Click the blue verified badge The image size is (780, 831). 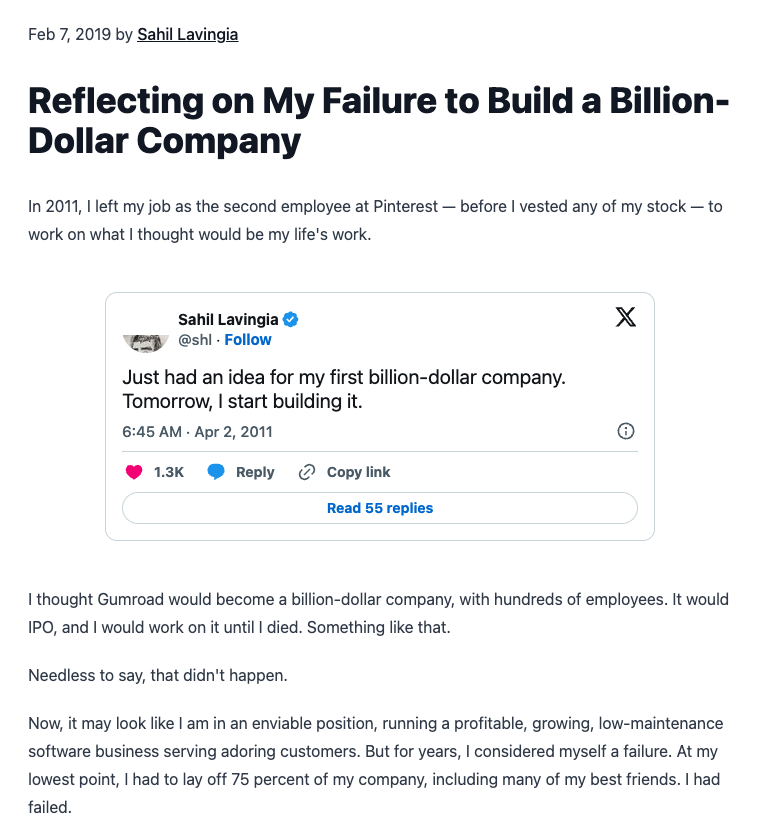[291, 320]
